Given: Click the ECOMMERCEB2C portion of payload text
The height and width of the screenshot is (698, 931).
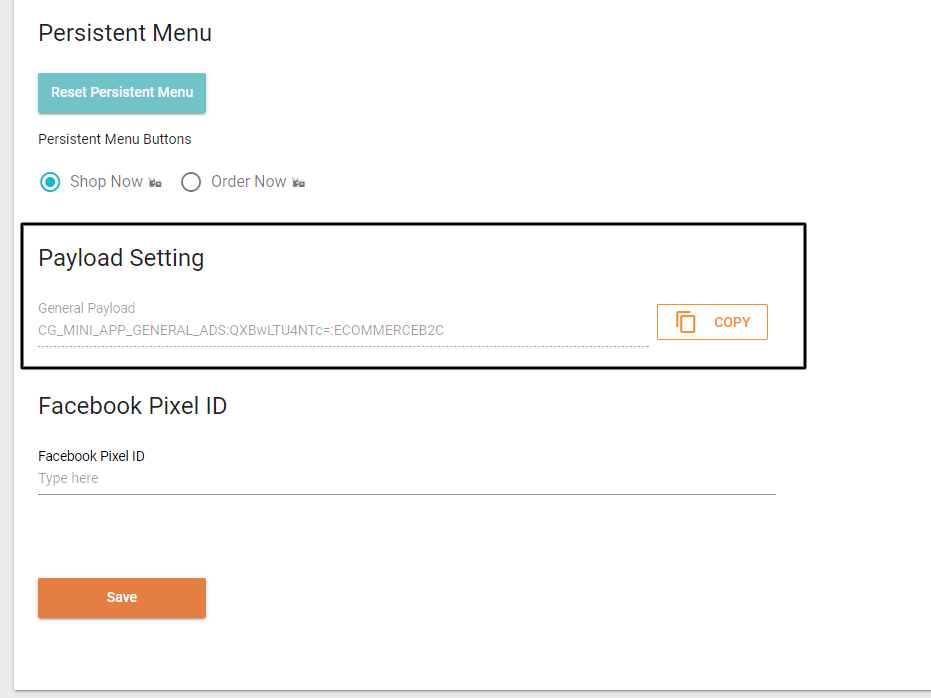Looking at the screenshot, I should 389,331.
